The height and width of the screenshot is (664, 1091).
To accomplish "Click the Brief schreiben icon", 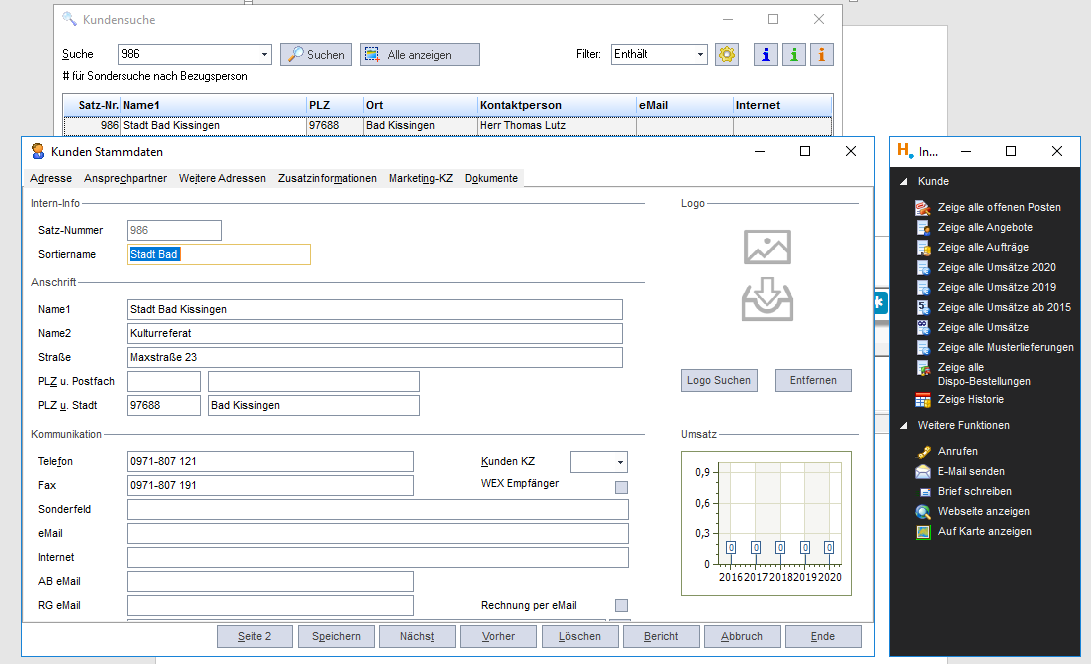I will pos(924,492).
